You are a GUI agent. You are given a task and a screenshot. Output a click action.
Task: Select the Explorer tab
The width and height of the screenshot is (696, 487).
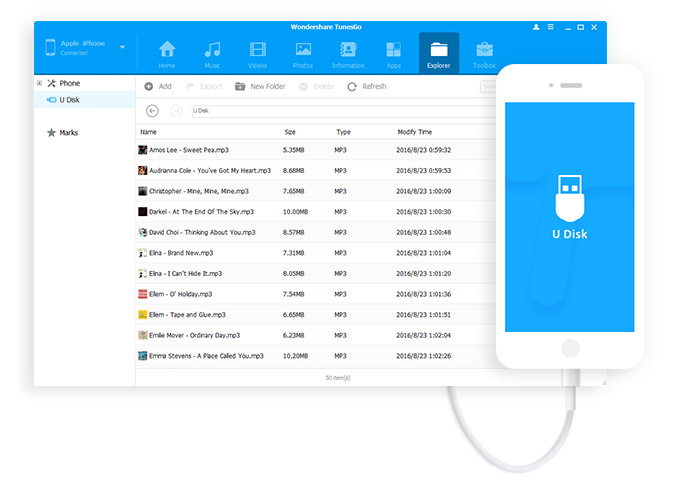[439, 53]
